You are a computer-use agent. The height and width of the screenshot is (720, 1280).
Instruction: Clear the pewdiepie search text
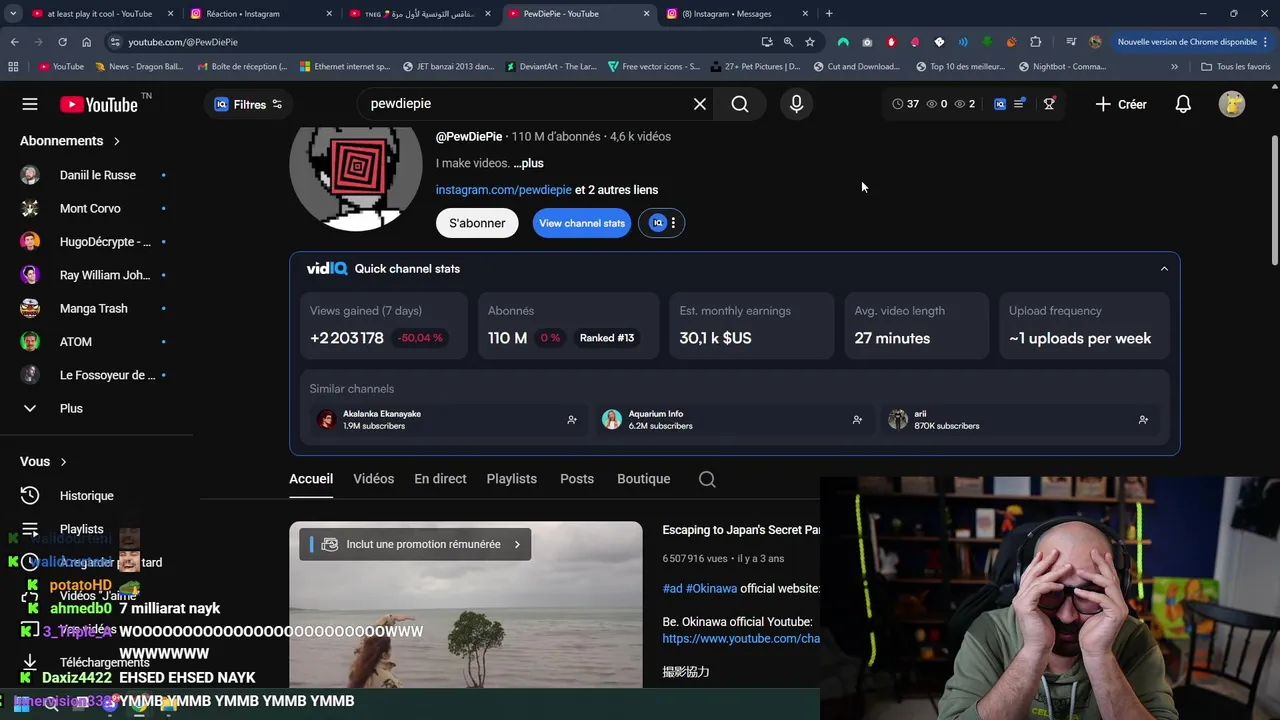[700, 104]
